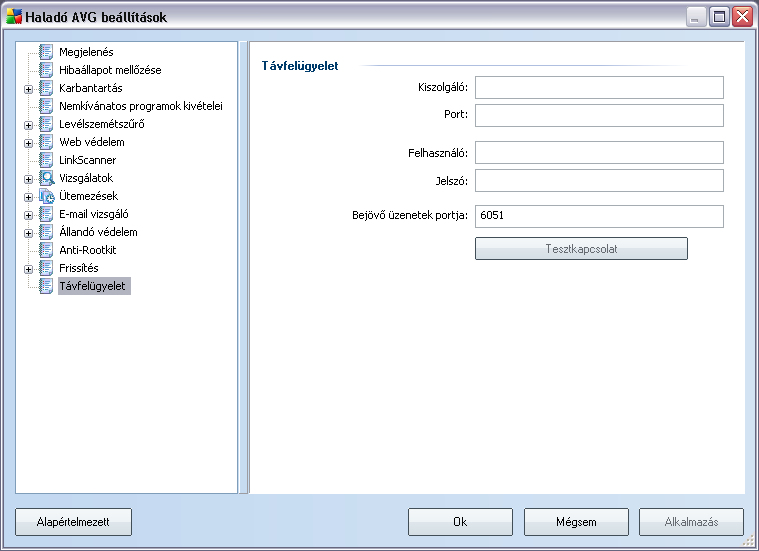
Task: Click the Levélszemétszűrő page icon
Action: click(46, 124)
